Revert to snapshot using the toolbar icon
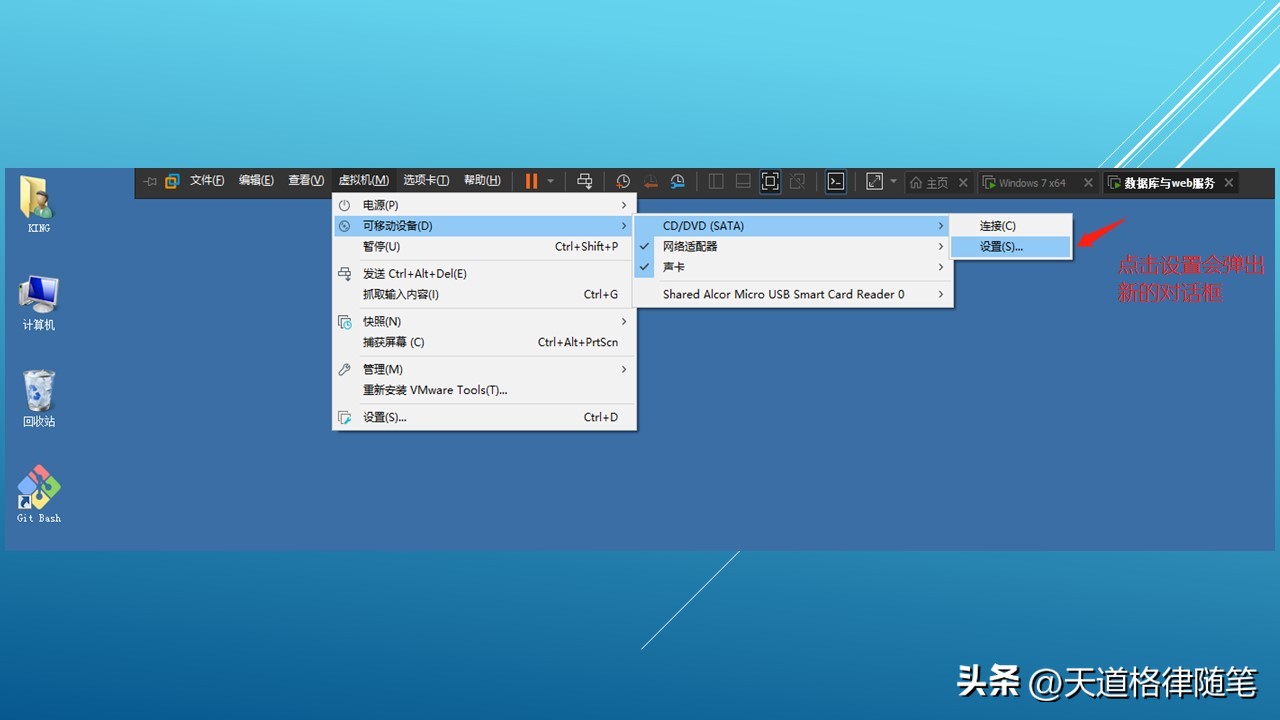 [650, 181]
